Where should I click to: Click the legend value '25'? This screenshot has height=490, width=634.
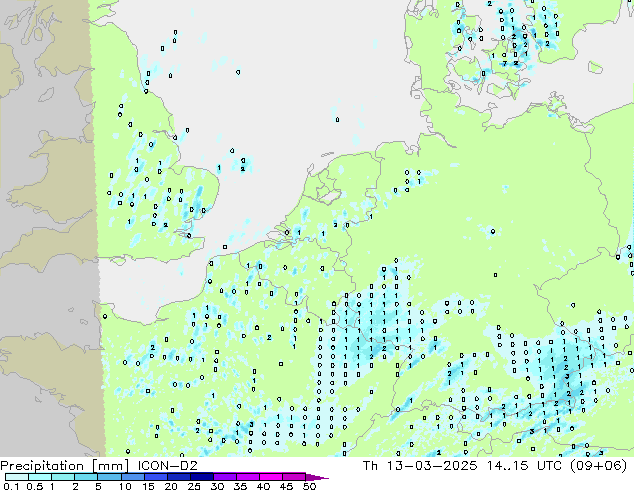pos(194,486)
